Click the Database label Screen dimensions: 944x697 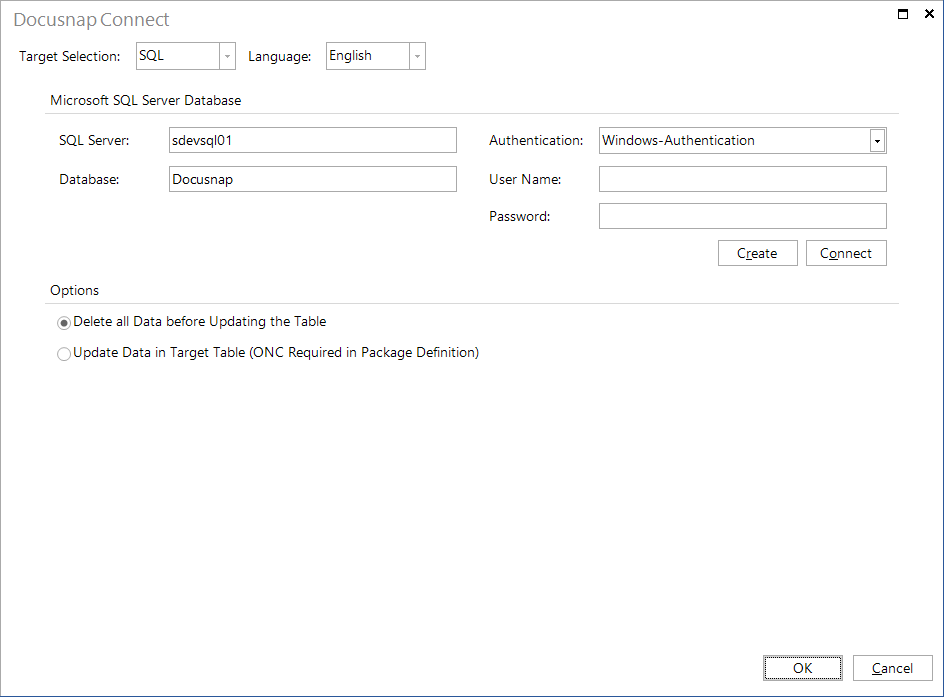pos(89,179)
